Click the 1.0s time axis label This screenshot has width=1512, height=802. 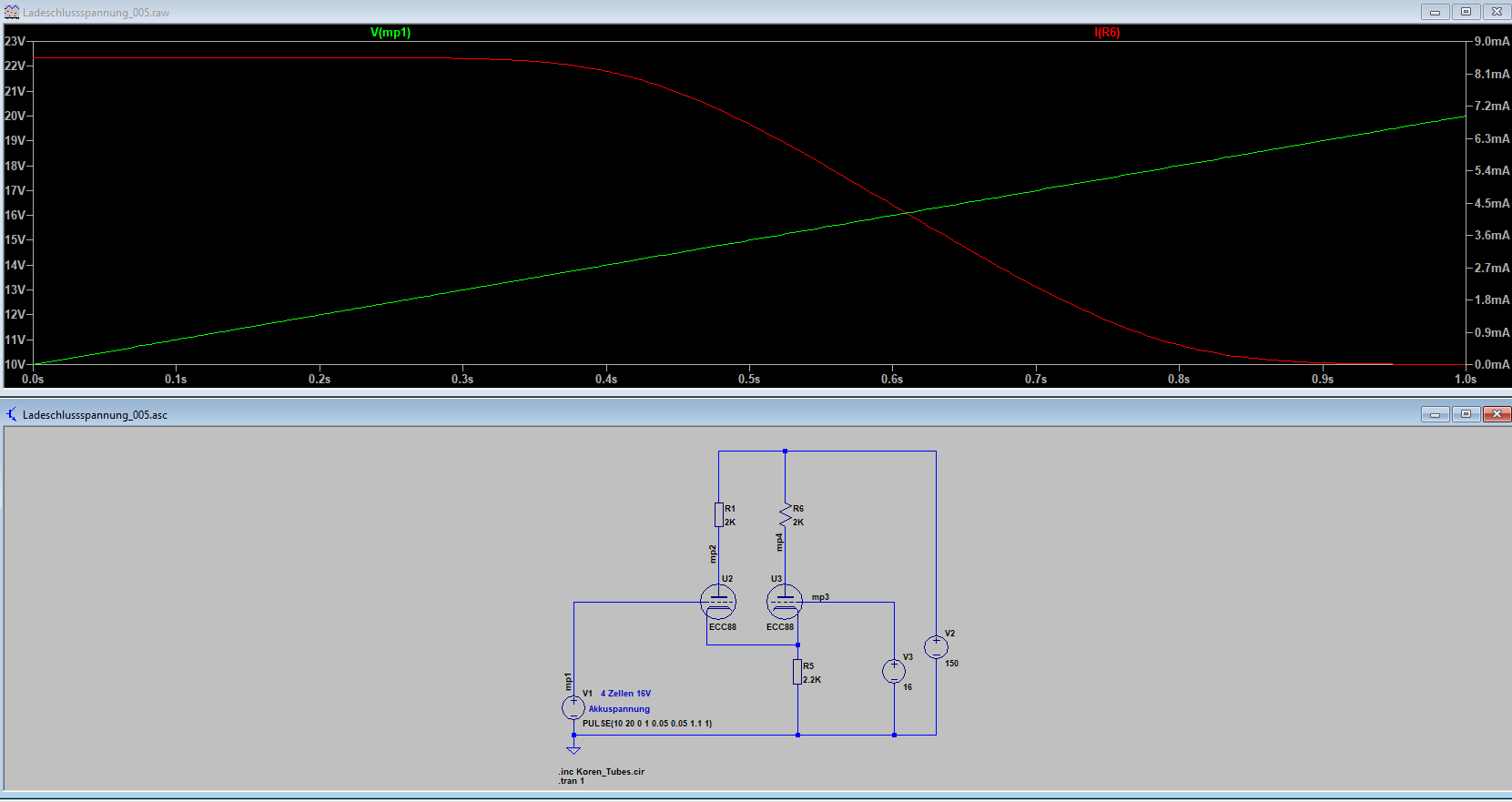click(1466, 379)
